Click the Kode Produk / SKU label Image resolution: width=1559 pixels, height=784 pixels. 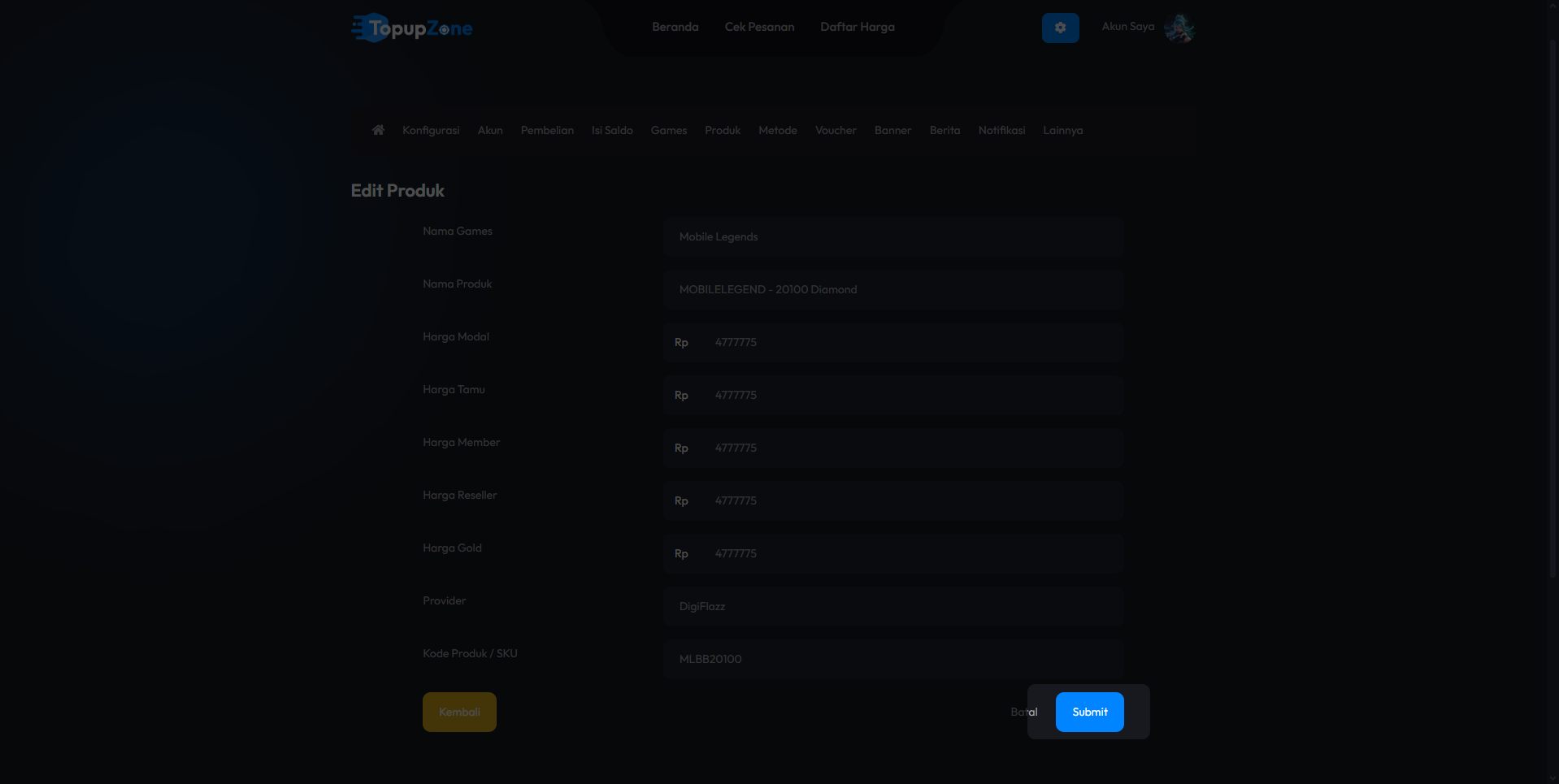point(470,653)
